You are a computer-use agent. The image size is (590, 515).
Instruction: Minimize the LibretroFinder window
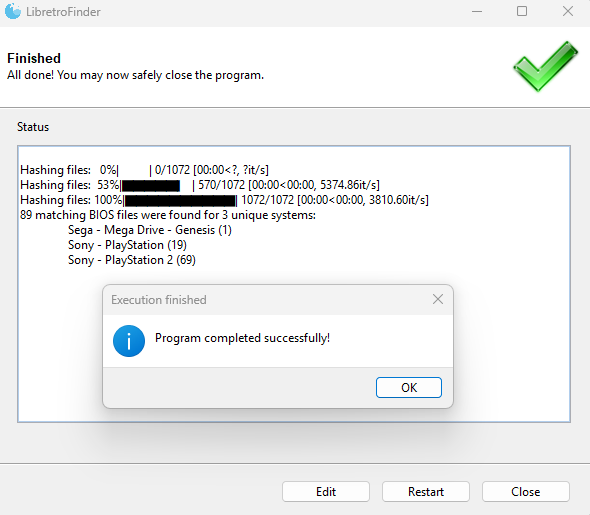477,12
